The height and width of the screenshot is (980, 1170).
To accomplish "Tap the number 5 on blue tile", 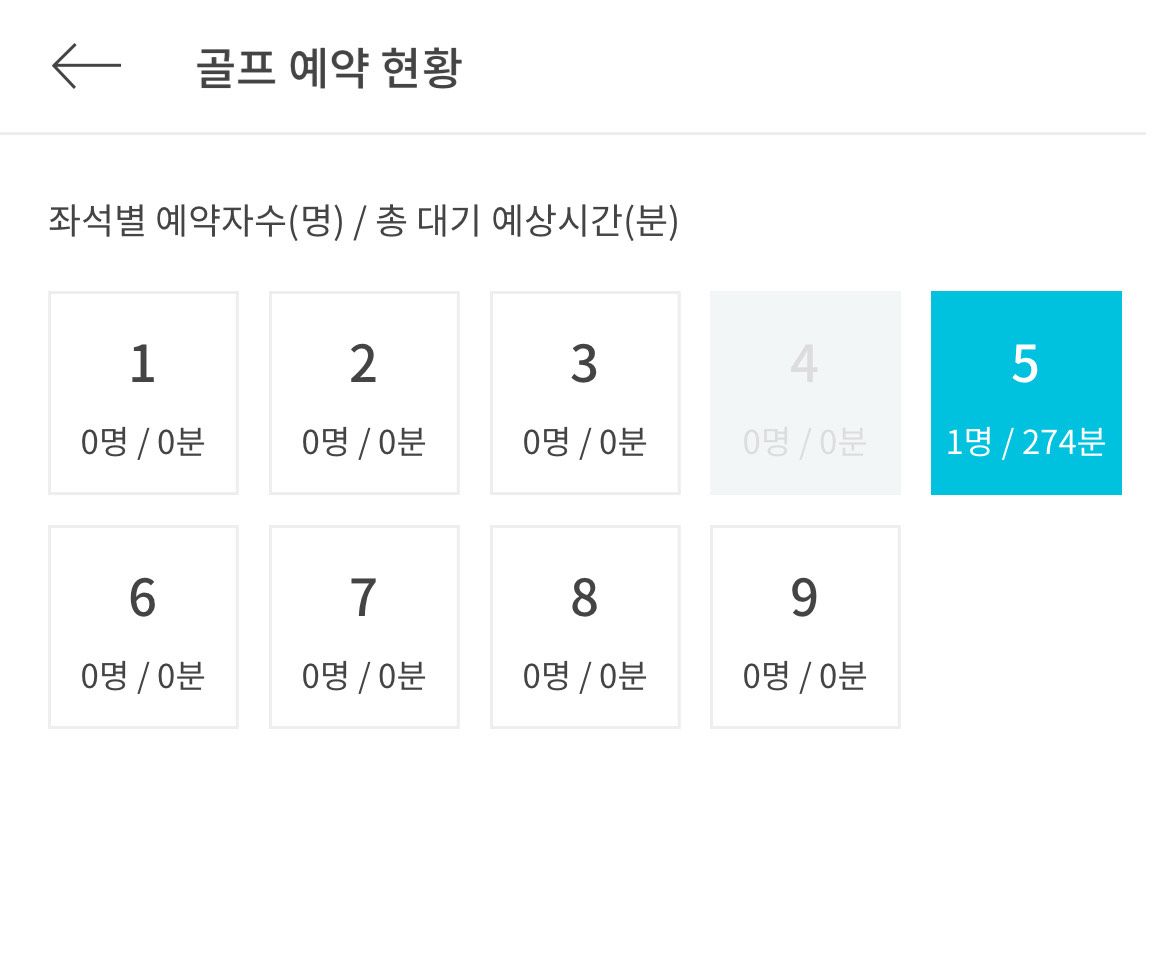I will [x=1025, y=364].
